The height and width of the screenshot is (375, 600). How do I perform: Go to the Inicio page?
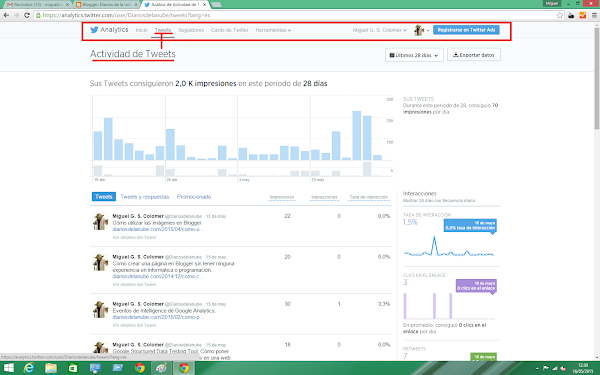click(141, 30)
